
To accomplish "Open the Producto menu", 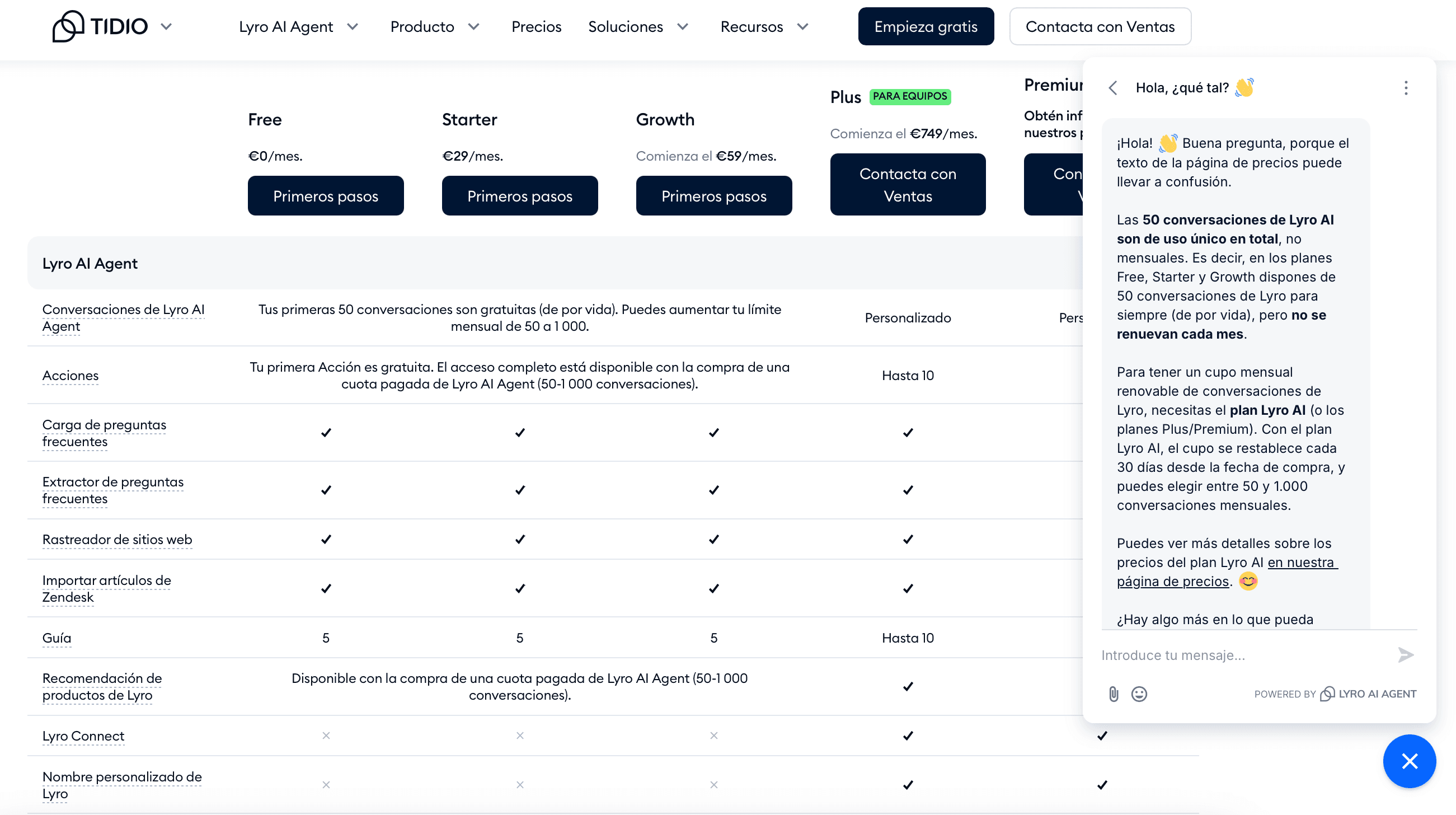I will coord(422,26).
